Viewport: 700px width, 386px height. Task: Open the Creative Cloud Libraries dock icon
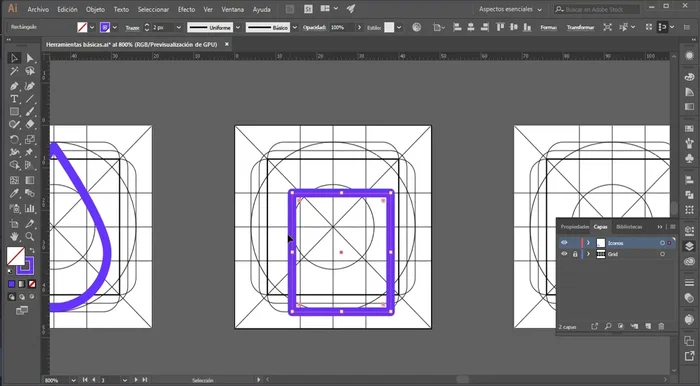click(689, 261)
